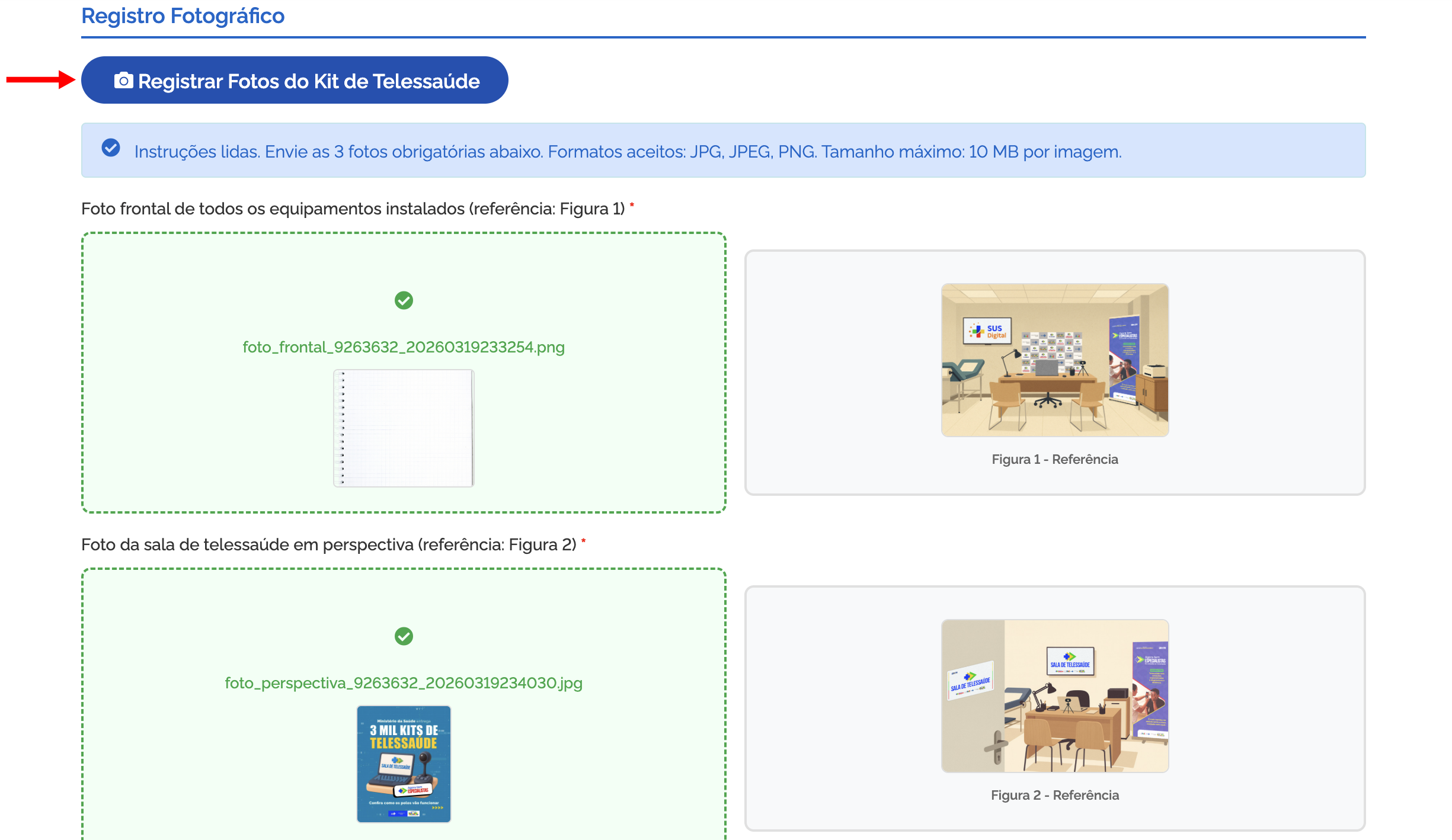
Task: Click the notebook thumbnail in the frontal upload box
Action: click(x=404, y=427)
